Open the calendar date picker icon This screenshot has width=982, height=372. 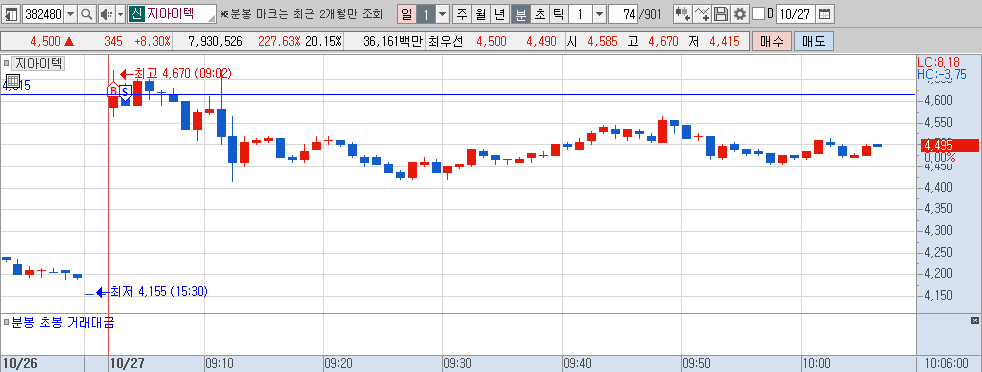pos(825,14)
